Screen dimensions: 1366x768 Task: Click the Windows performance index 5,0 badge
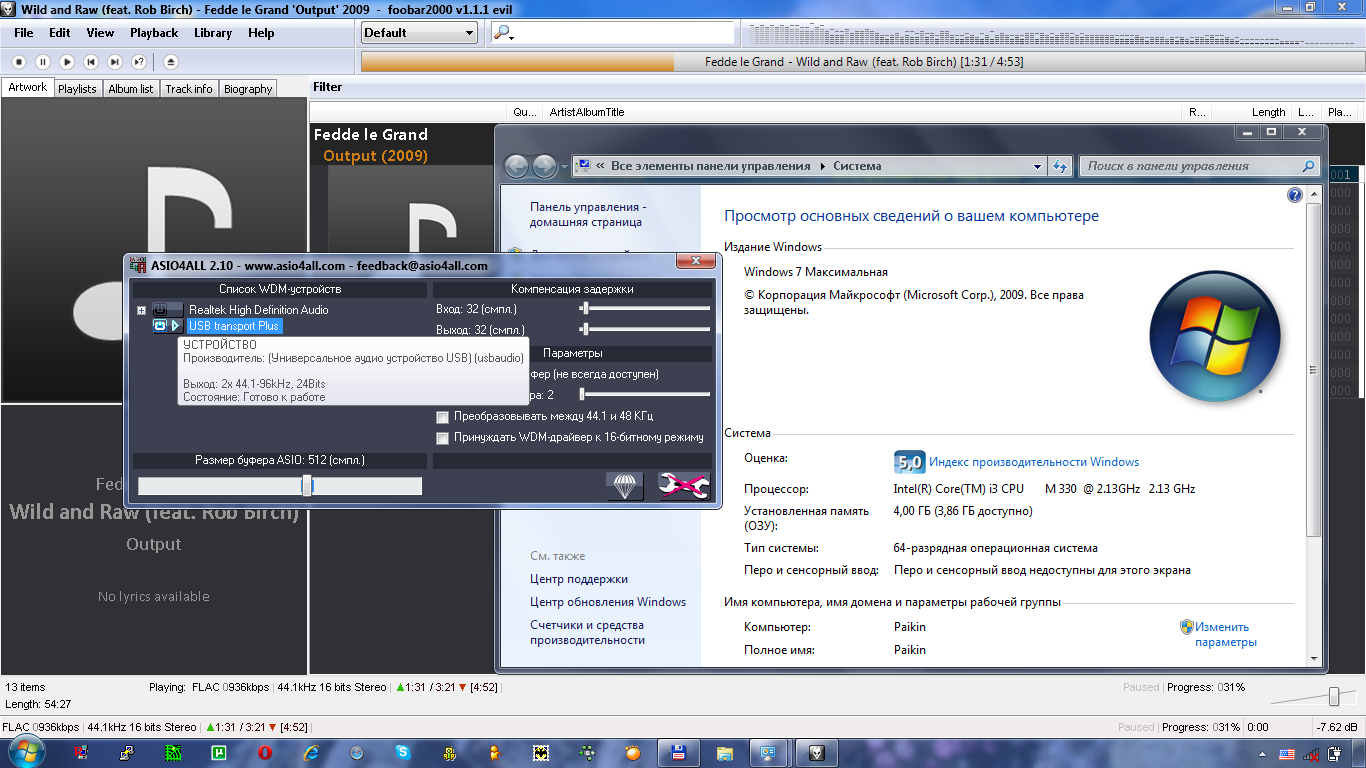(908, 462)
